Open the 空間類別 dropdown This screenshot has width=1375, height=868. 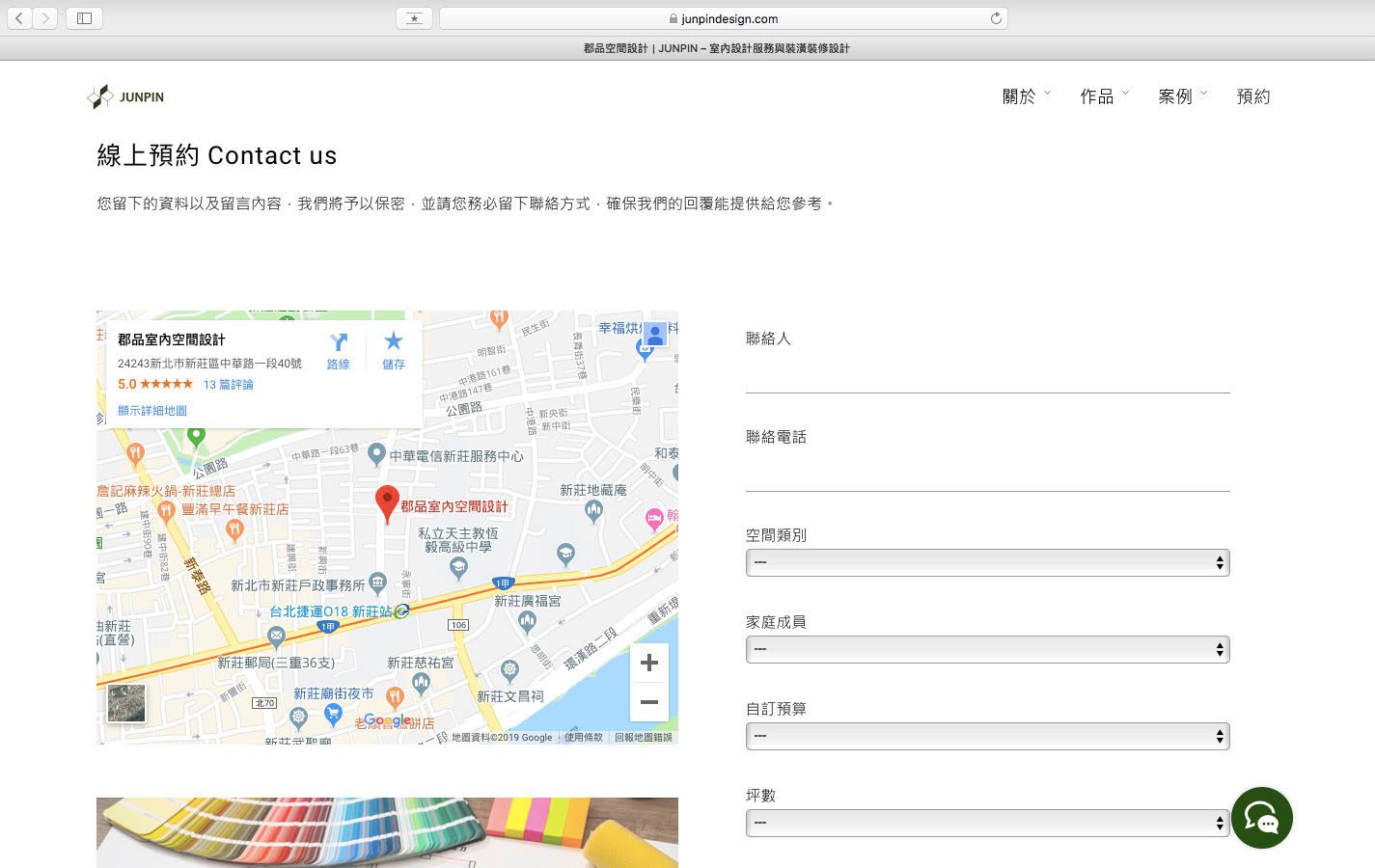coord(987,563)
